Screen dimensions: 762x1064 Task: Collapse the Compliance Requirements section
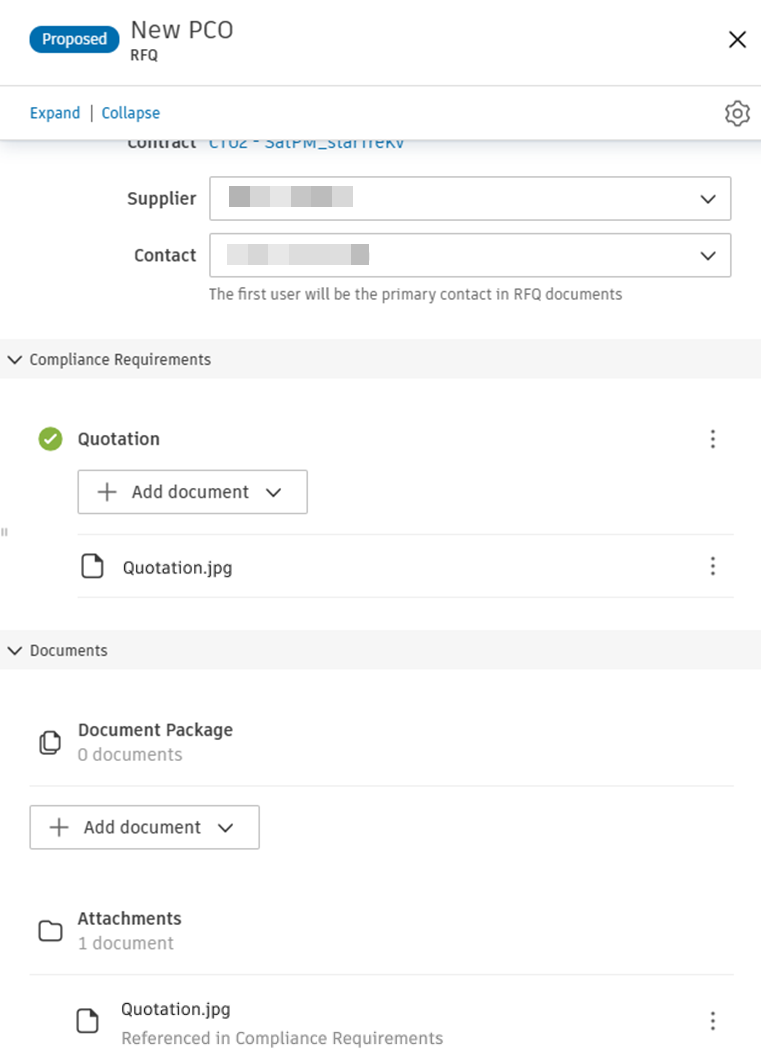pos(14,359)
